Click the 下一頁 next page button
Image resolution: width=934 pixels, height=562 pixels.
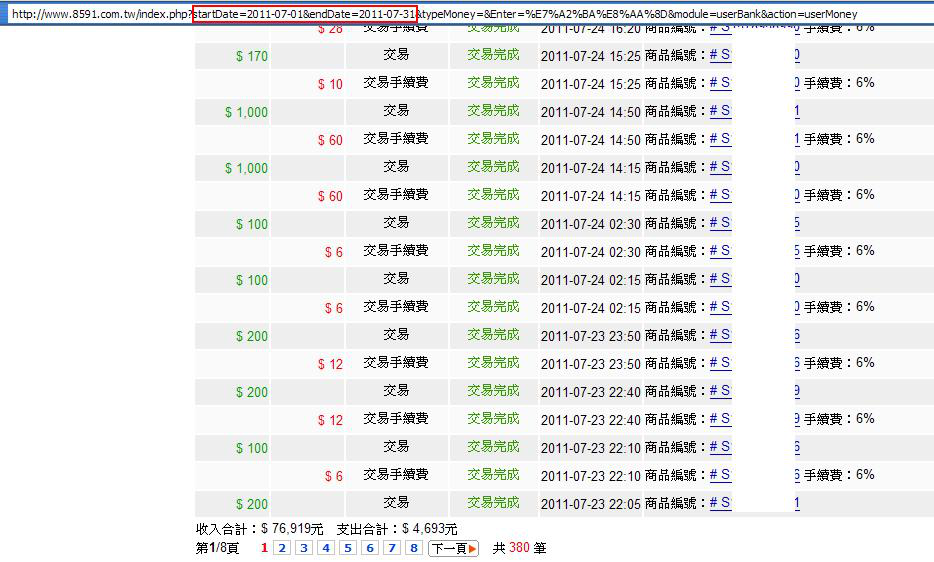[453, 548]
